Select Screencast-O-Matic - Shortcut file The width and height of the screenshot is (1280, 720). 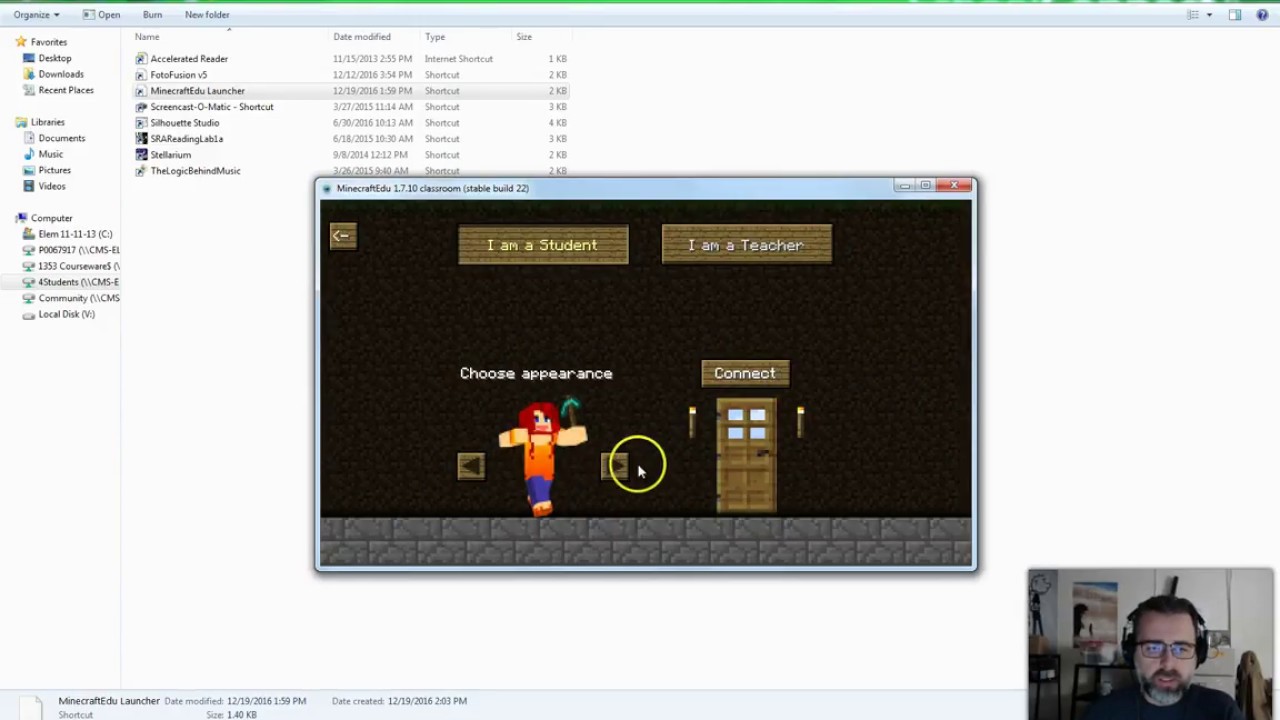pyautogui.click(x=212, y=107)
